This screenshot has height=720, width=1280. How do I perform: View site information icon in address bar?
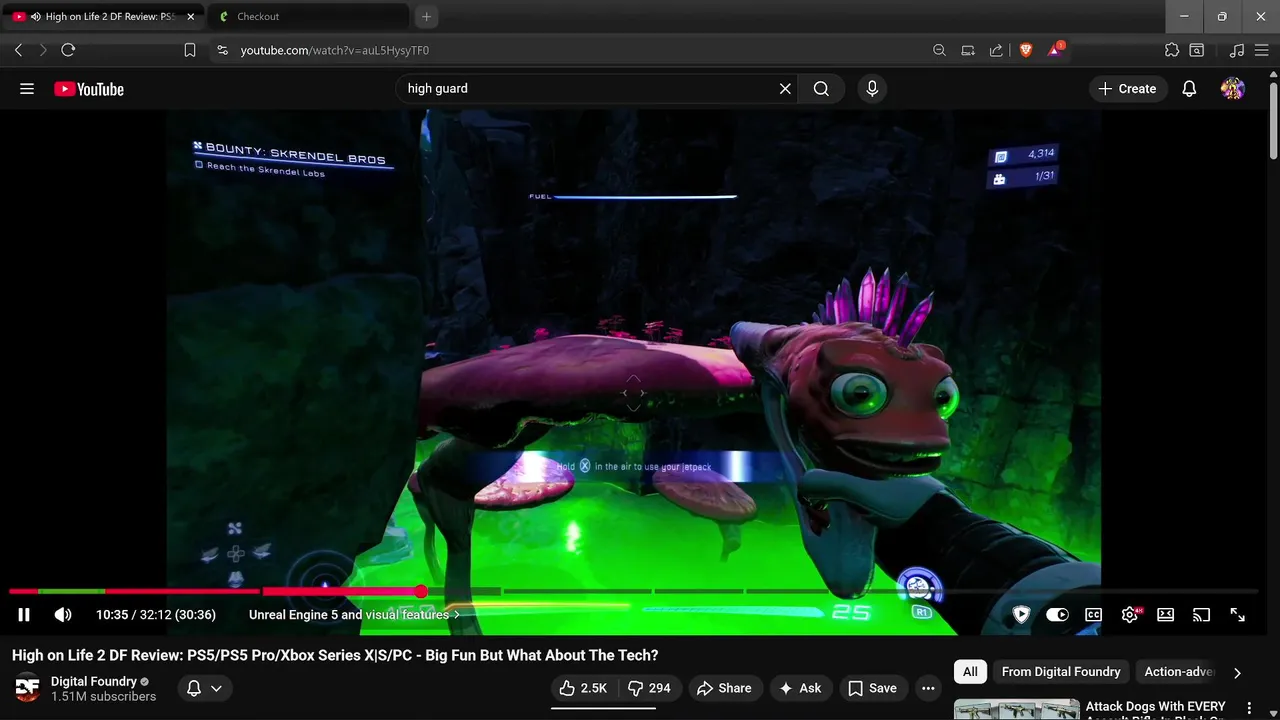pos(222,50)
